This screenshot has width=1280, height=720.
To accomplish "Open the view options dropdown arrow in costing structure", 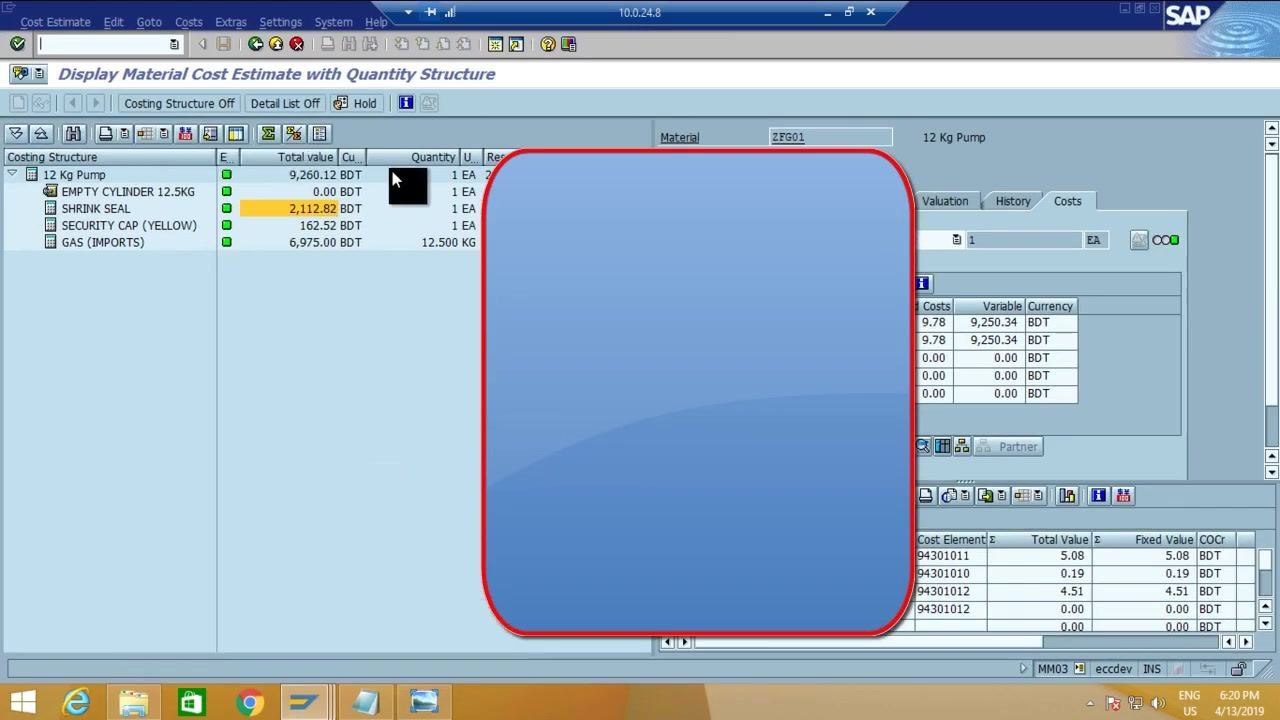I will coord(164,134).
